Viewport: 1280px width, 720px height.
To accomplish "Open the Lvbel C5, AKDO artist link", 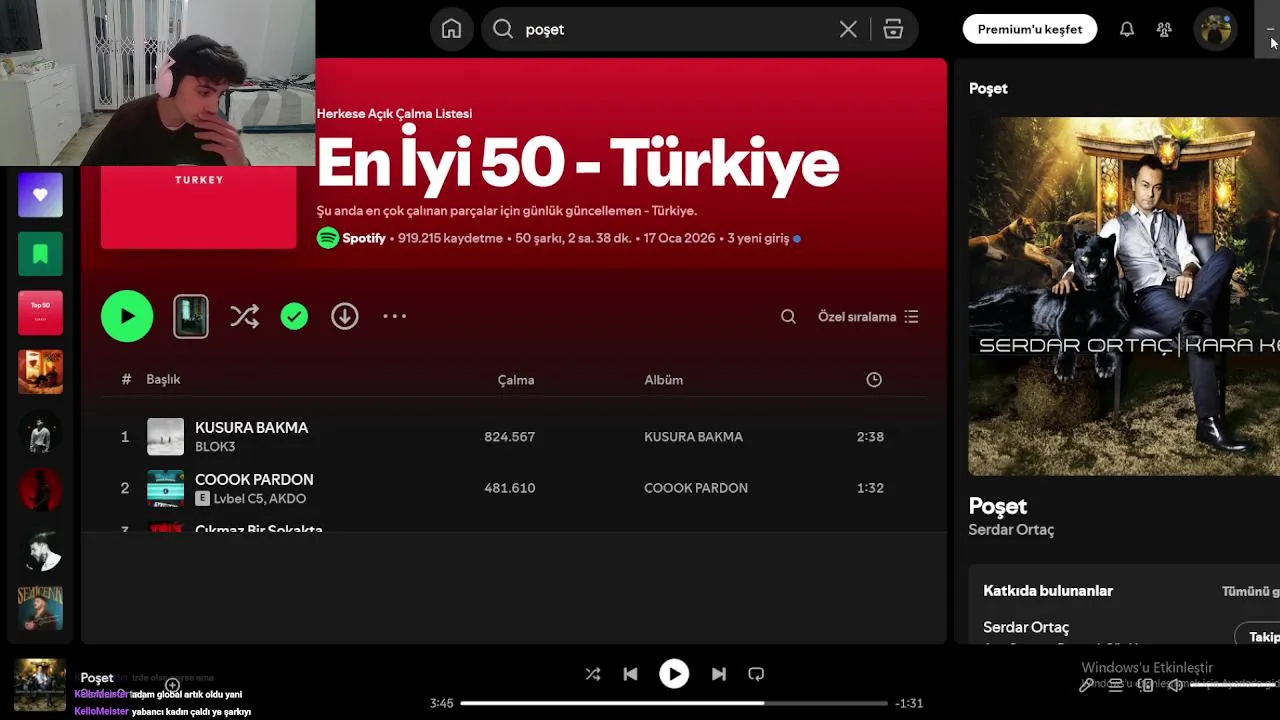I will (x=259, y=498).
